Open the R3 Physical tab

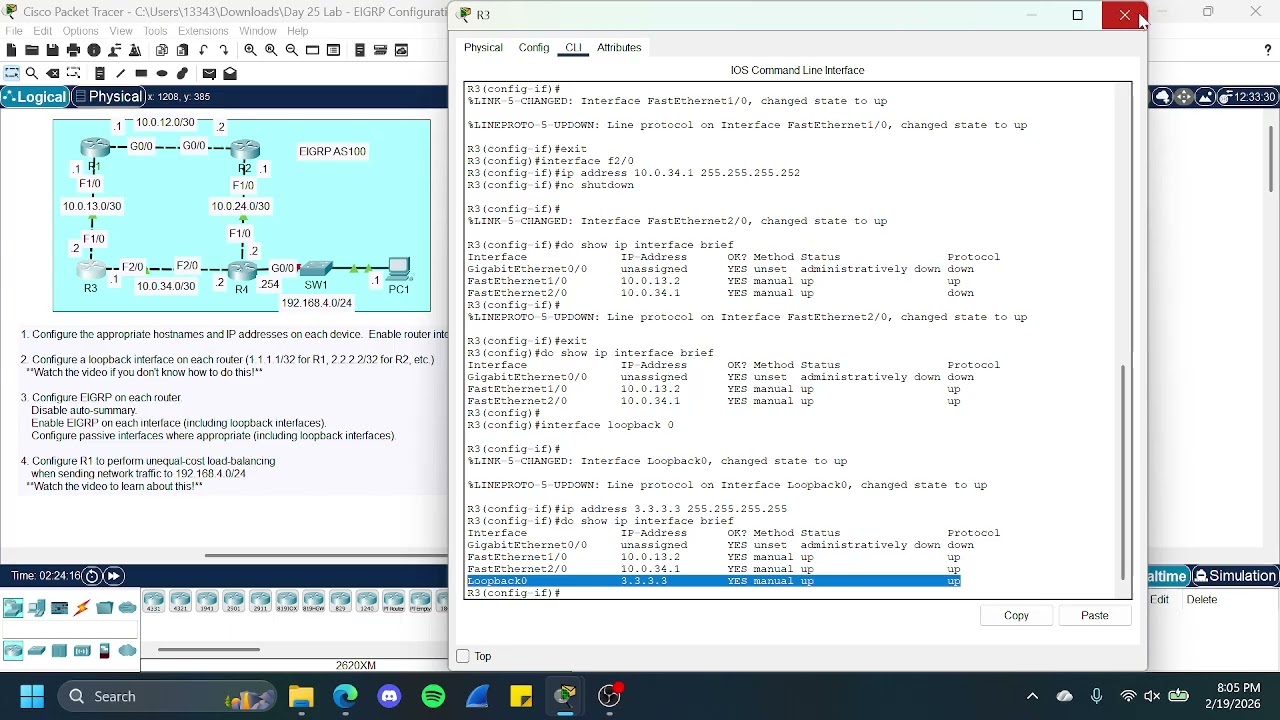tap(483, 47)
